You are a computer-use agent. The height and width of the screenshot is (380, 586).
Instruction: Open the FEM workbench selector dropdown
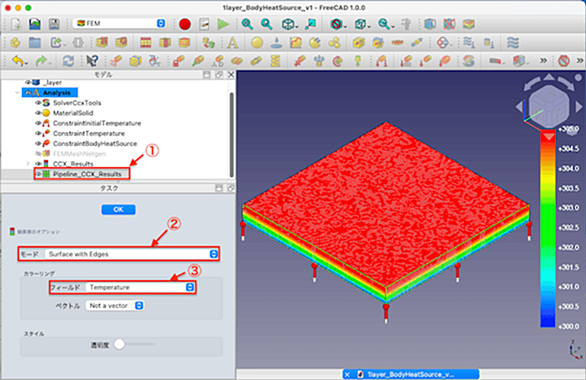119,23
